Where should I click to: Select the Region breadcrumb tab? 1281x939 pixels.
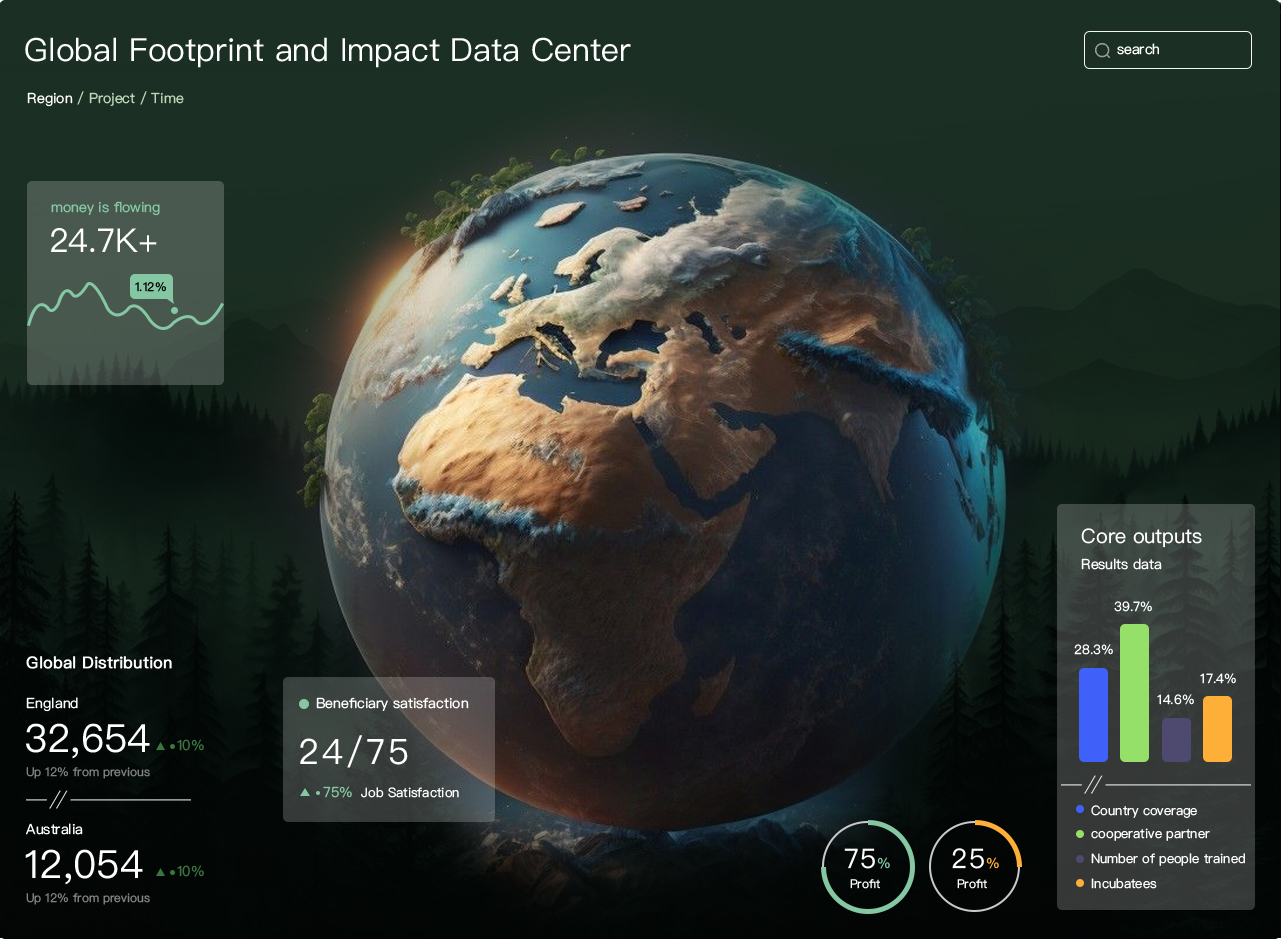click(x=50, y=98)
